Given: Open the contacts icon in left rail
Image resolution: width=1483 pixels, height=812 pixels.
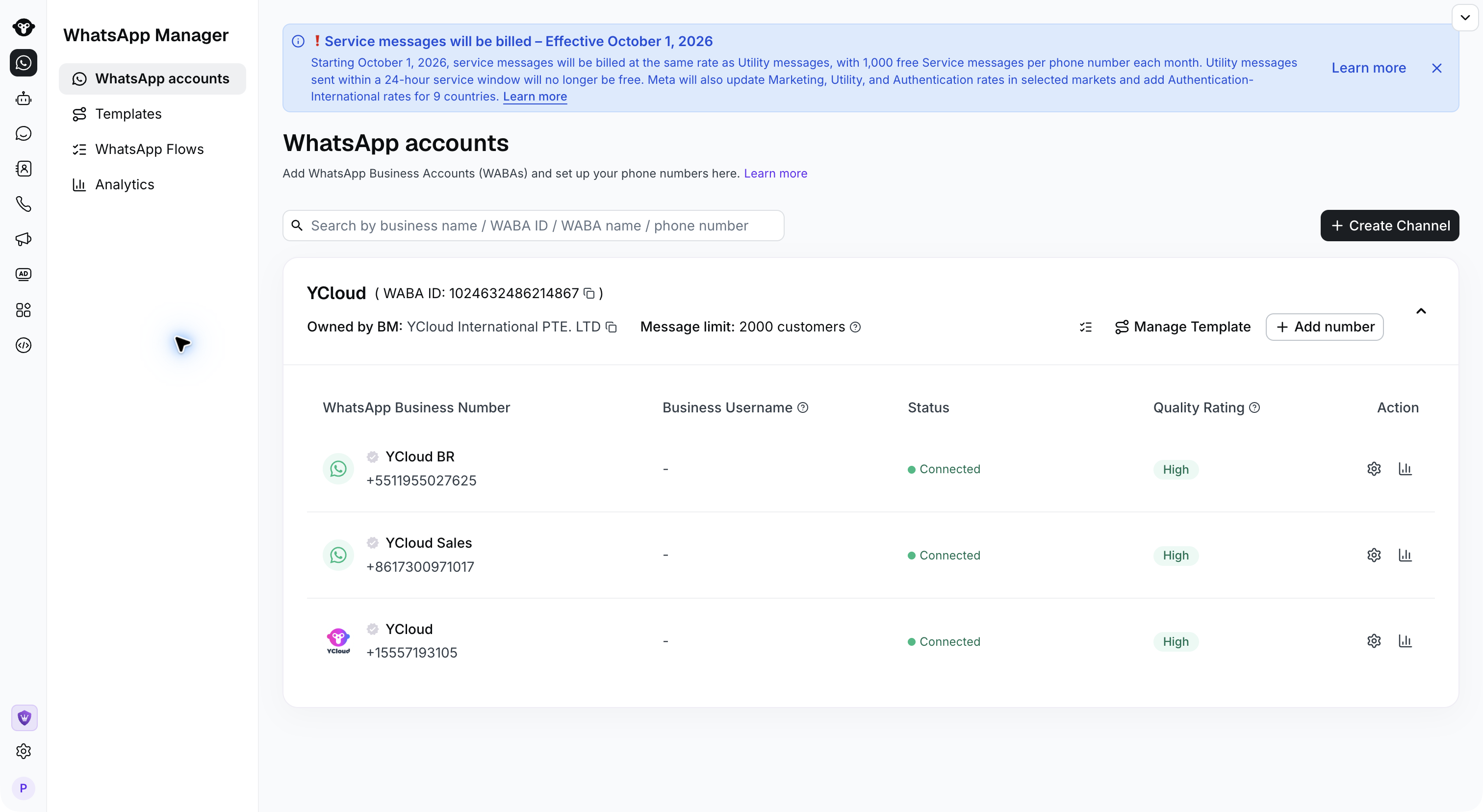Looking at the screenshot, I should point(24,169).
